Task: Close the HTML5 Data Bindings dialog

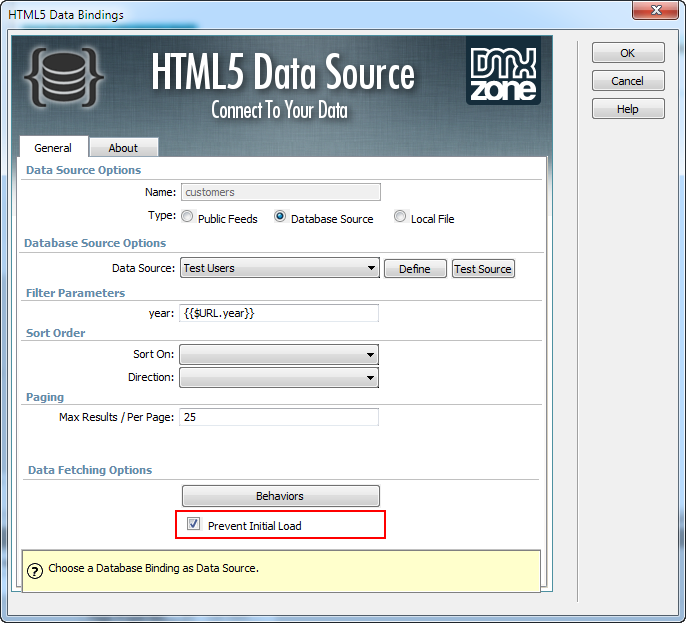Action: click(x=655, y=10)
